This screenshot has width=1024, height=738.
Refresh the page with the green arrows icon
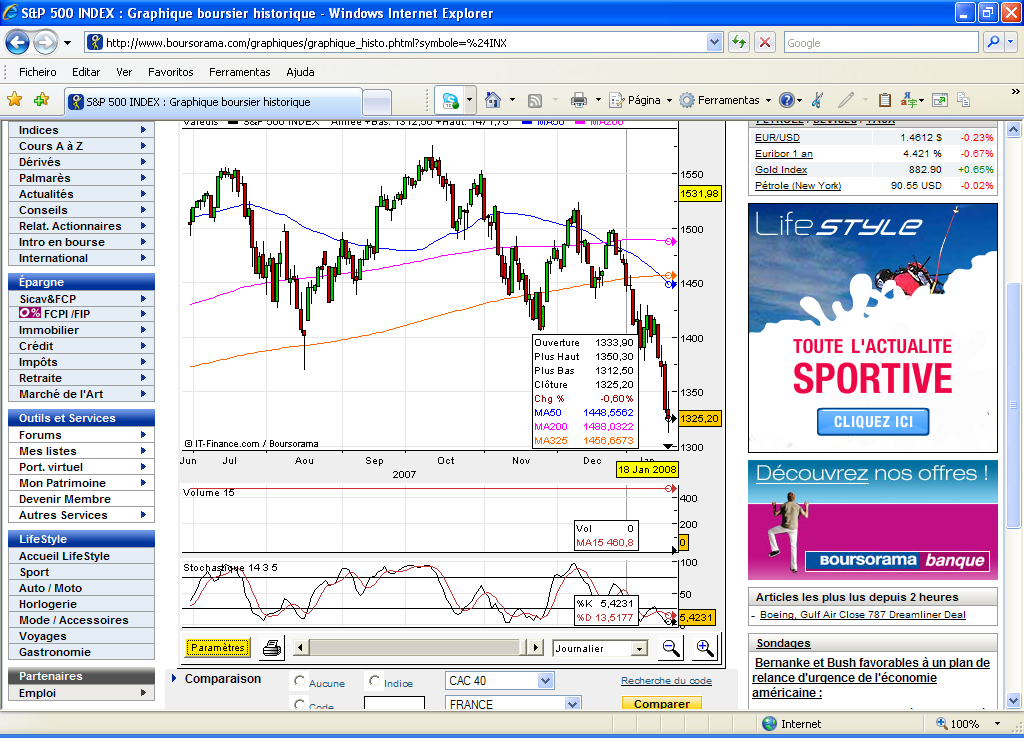tap(739, 42)
